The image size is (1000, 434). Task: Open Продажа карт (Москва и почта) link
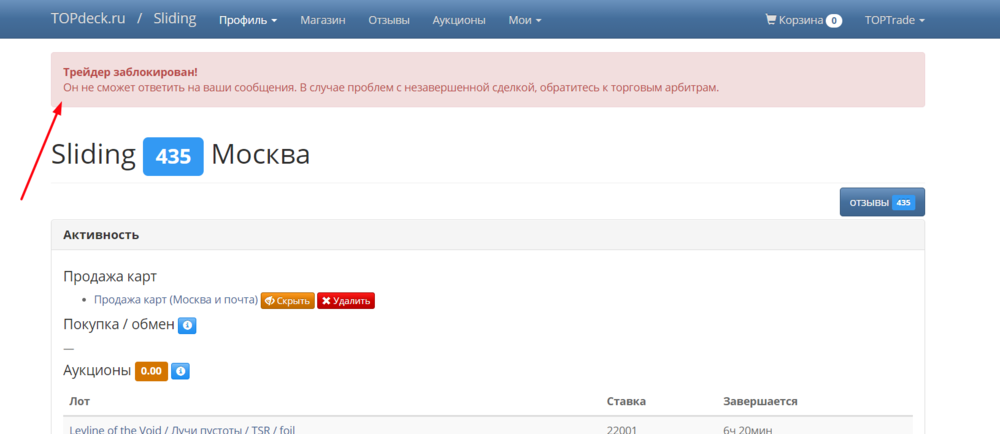(x=176, y=300)
